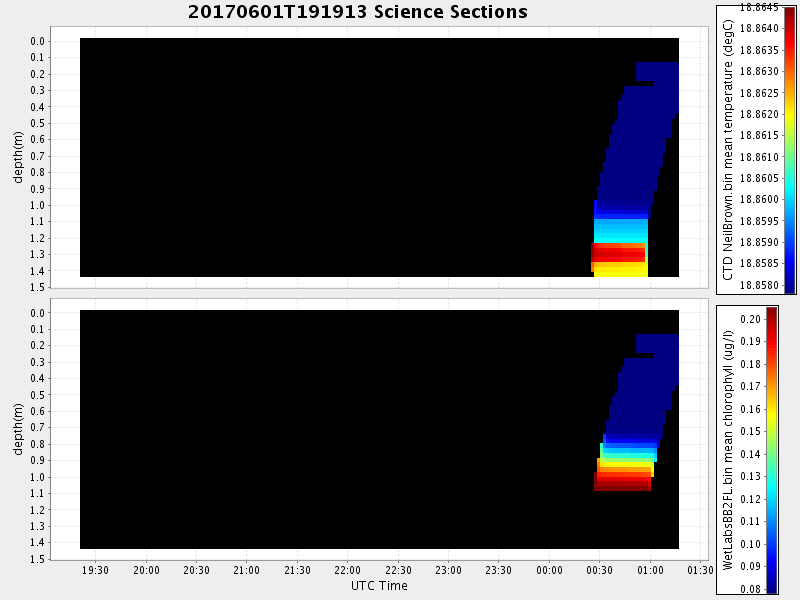Screen dimensions: 800x600
Task: Click the 18.8580 label on temperature colorbar
Action: click(761, 285)
